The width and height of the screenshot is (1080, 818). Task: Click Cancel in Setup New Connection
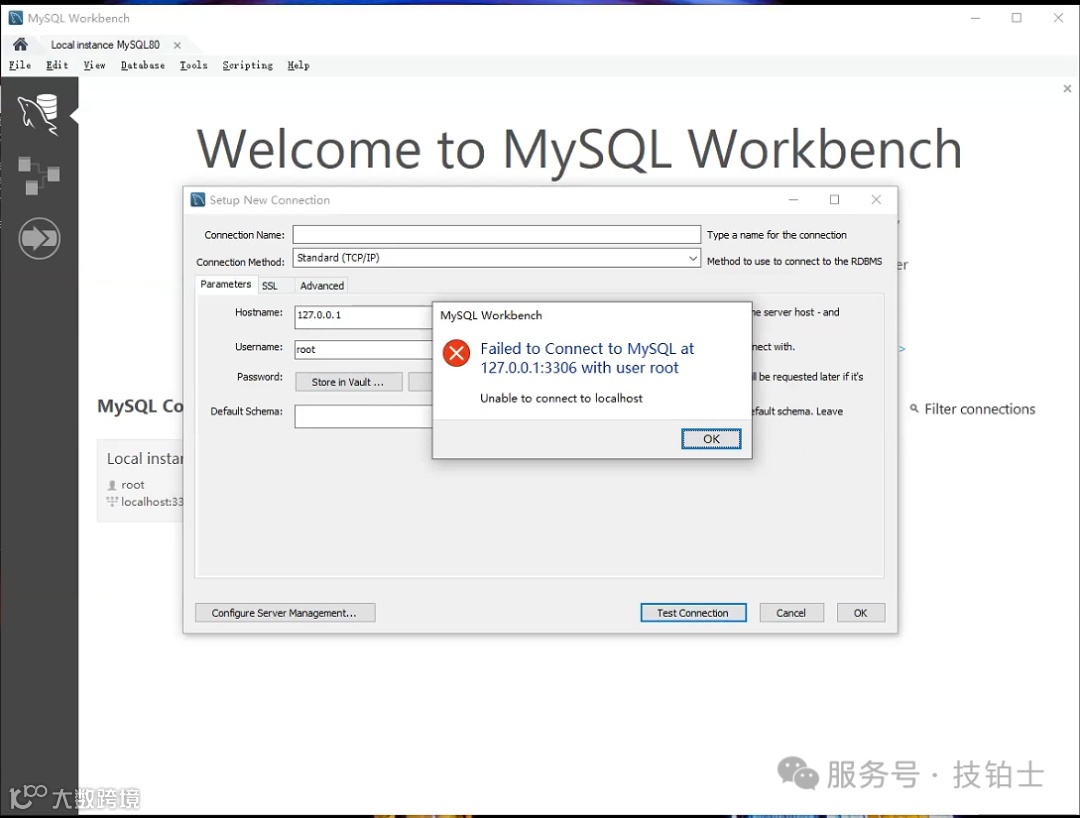coord(791,613)
